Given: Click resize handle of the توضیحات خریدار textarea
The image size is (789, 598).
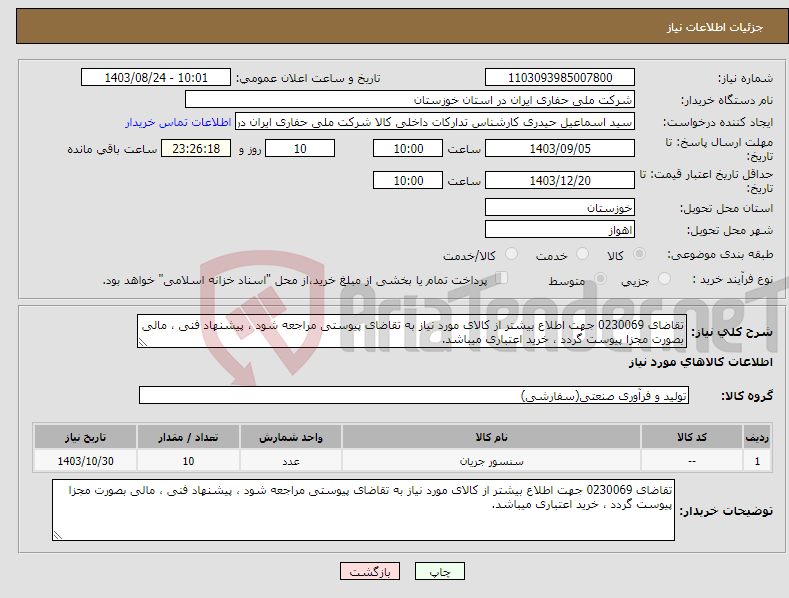Looking at the screenshot, I should click(58, 535).
